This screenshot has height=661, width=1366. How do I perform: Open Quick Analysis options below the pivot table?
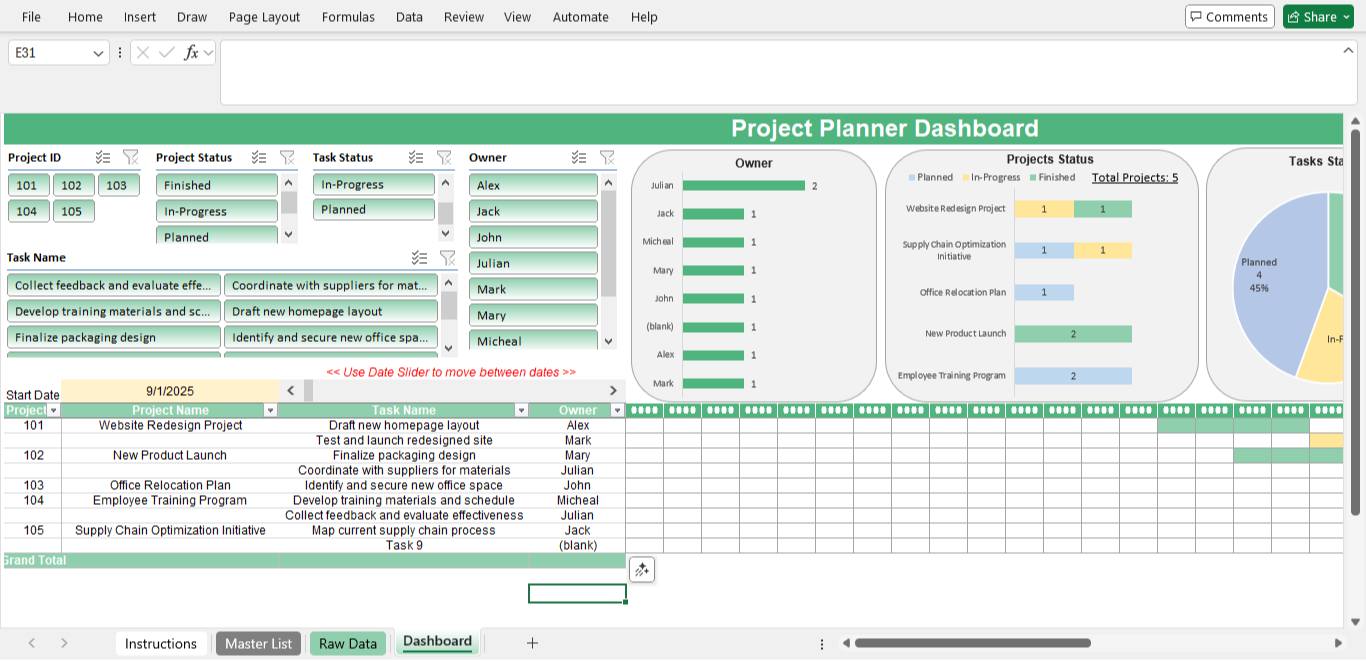641,569
